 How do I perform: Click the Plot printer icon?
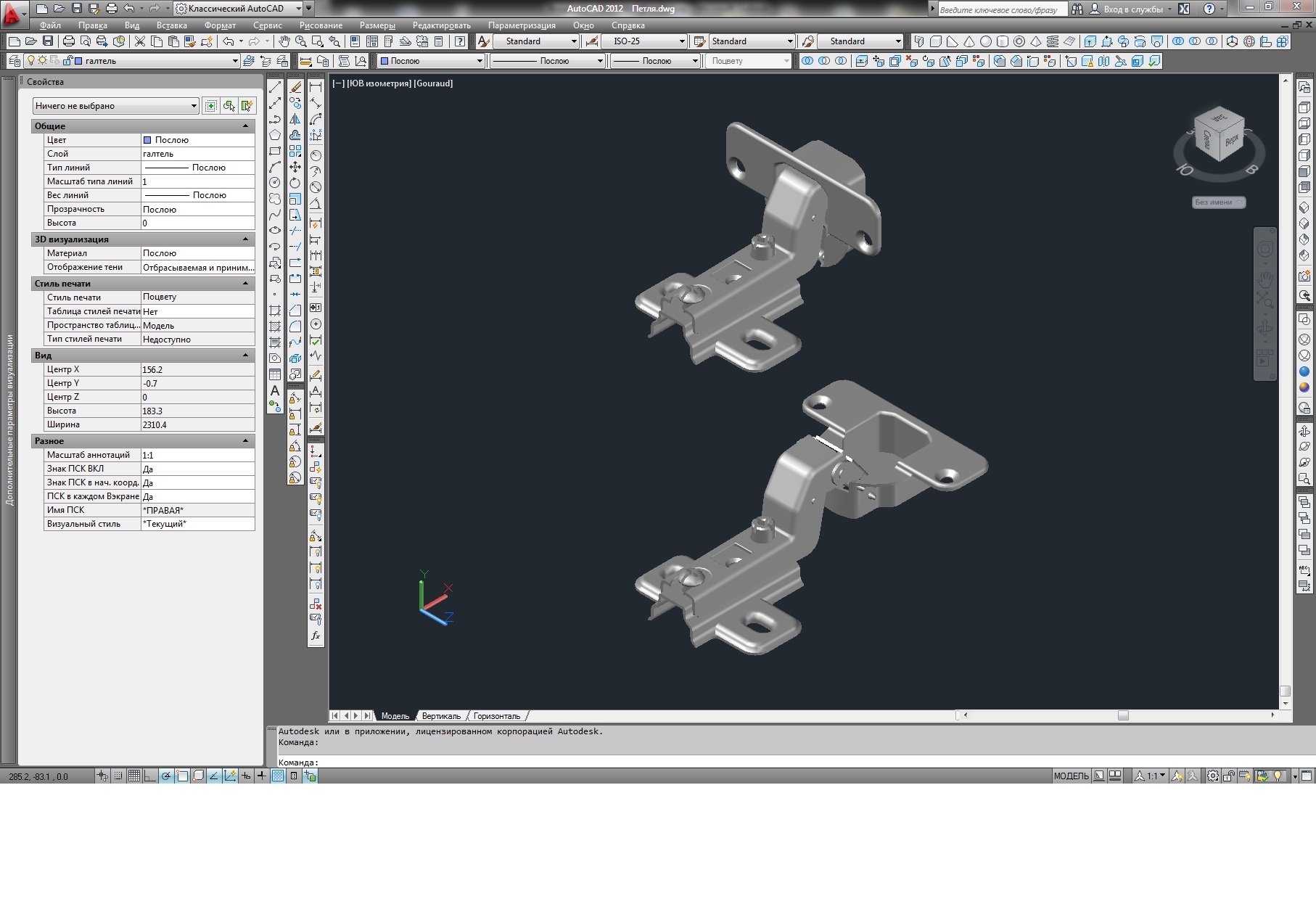coord(69,41)
